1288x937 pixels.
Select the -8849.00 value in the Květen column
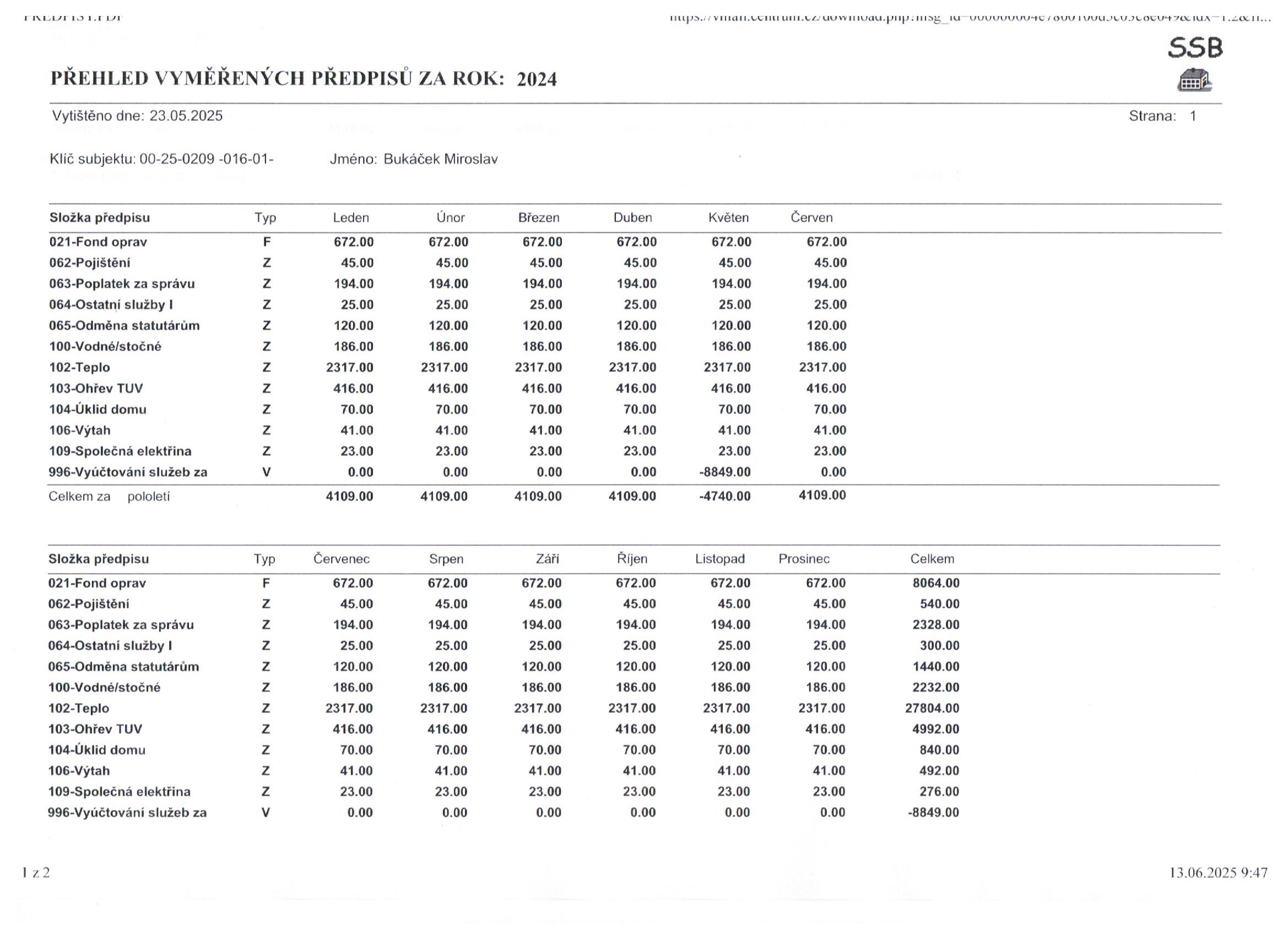724,472
